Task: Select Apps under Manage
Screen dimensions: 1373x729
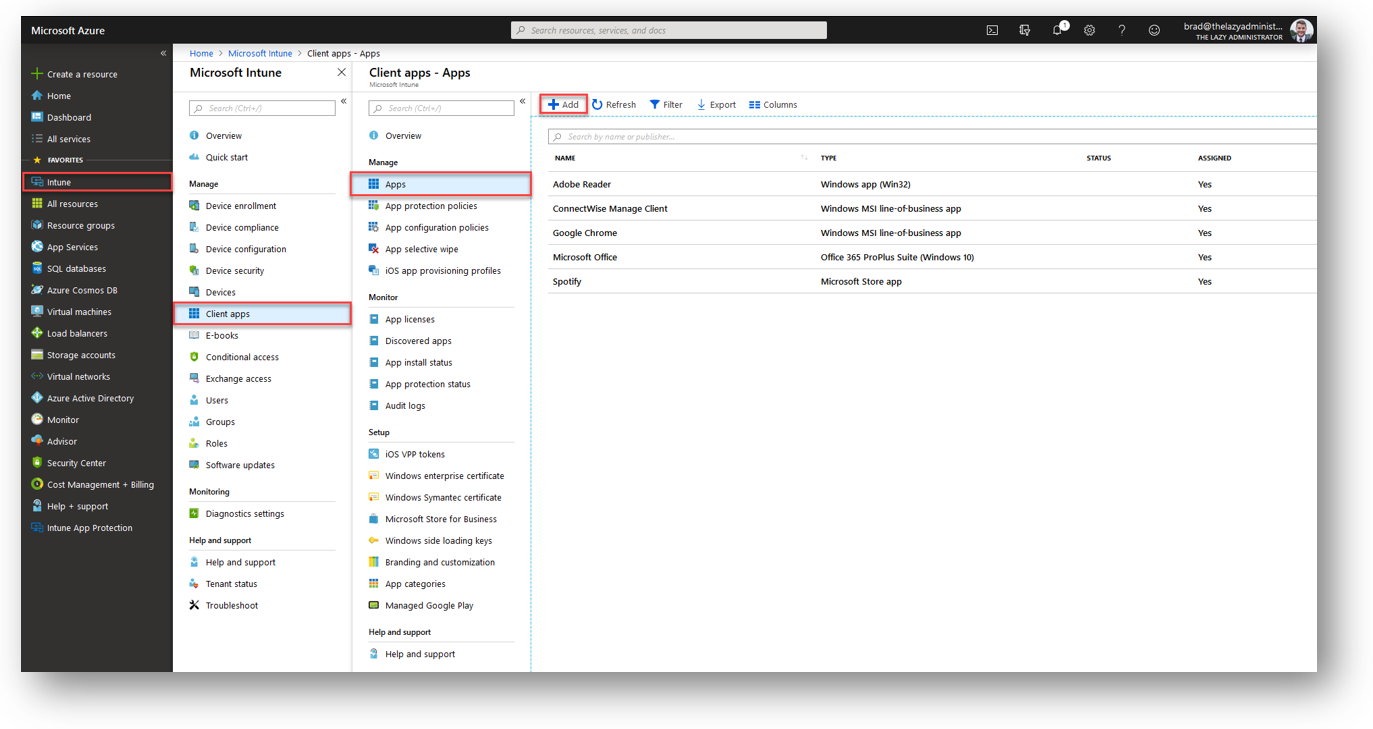Action: click(x=441, y=184)
